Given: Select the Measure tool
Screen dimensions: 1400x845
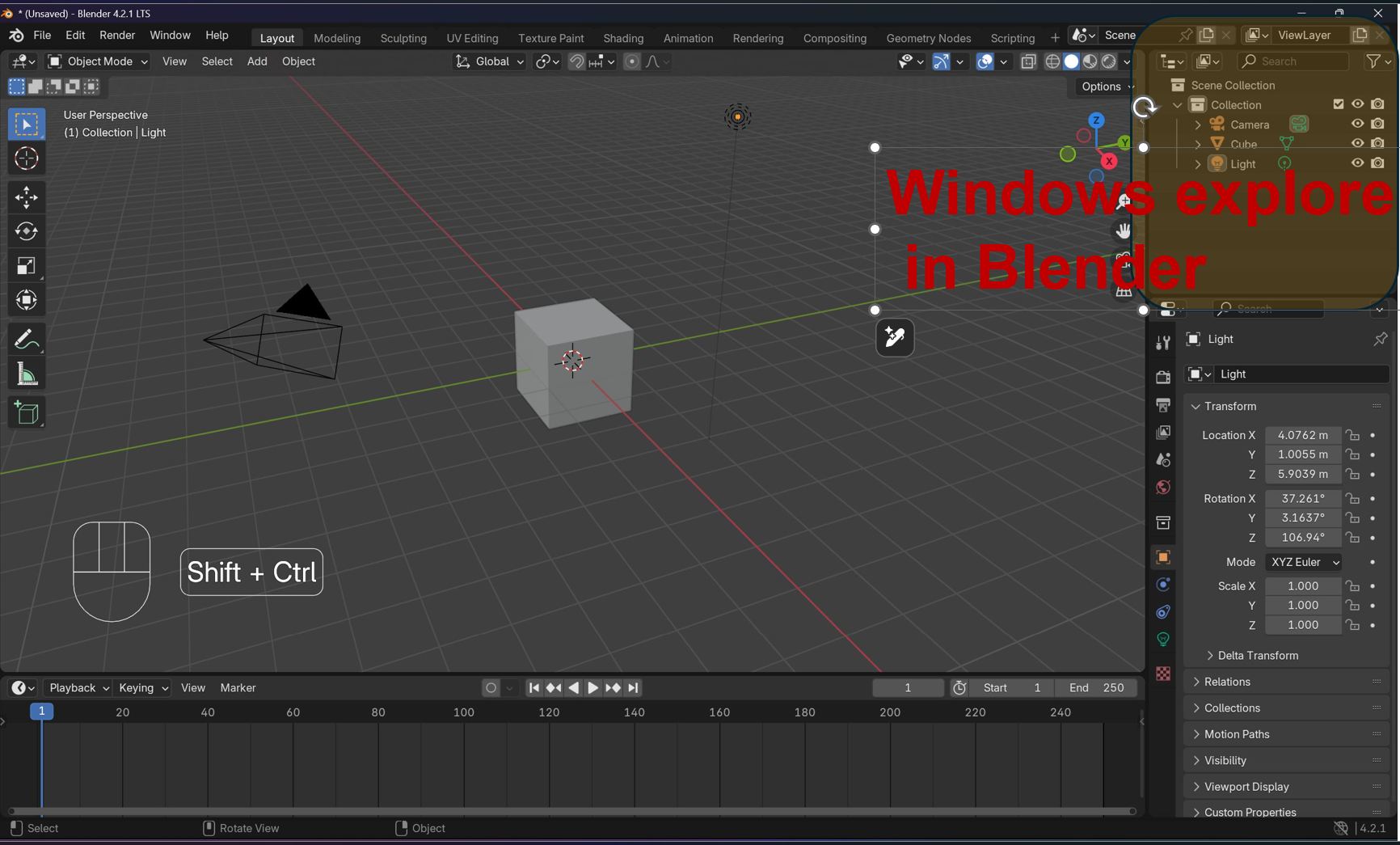Looking at the screenshot, I should (x=27, y=374).
